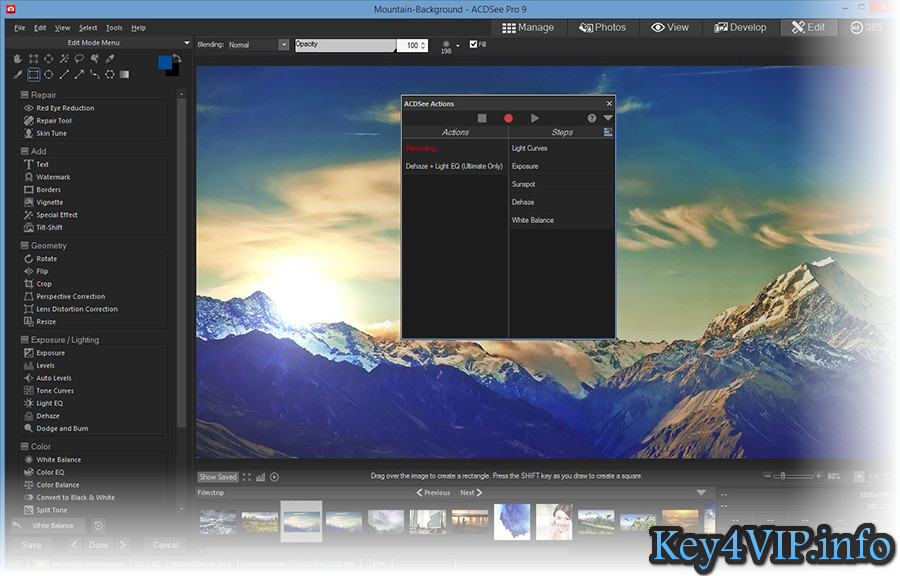
Task: Select 'Dehaze + Light EQ (Ultimate Only)' action
Action: pyautogui.click(x=455, y=166)
